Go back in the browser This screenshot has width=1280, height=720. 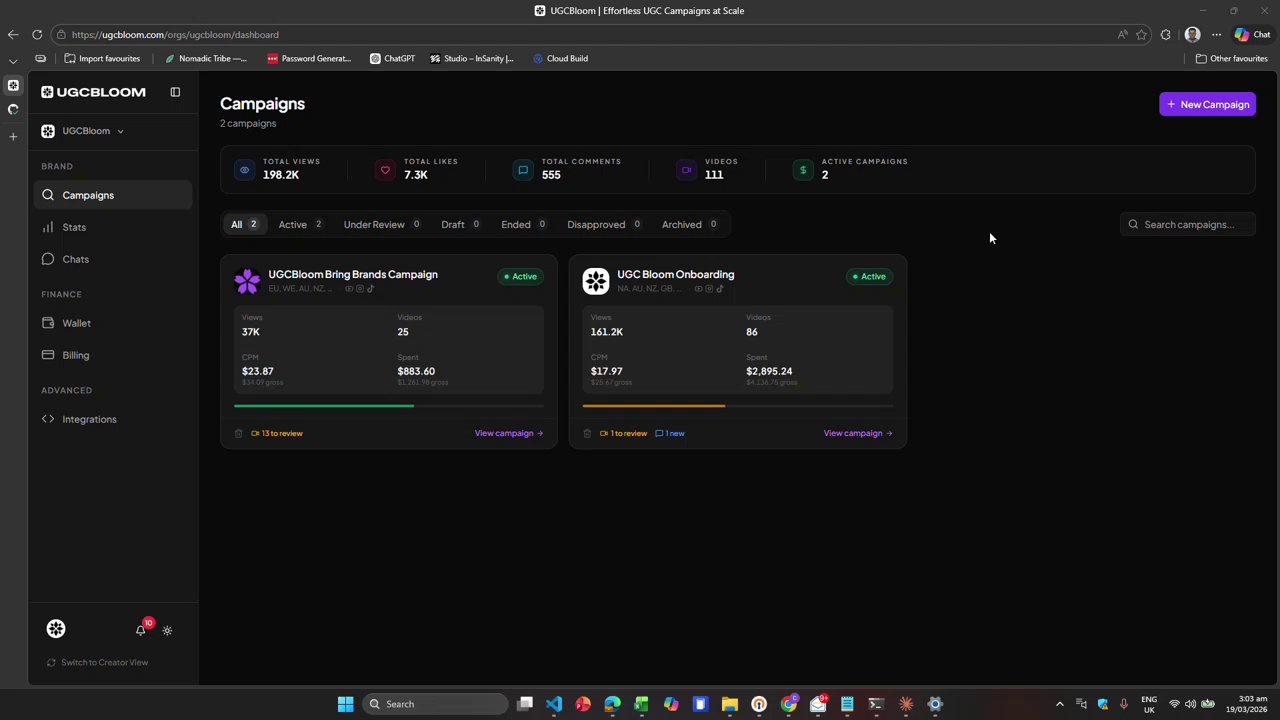[13, 34]
